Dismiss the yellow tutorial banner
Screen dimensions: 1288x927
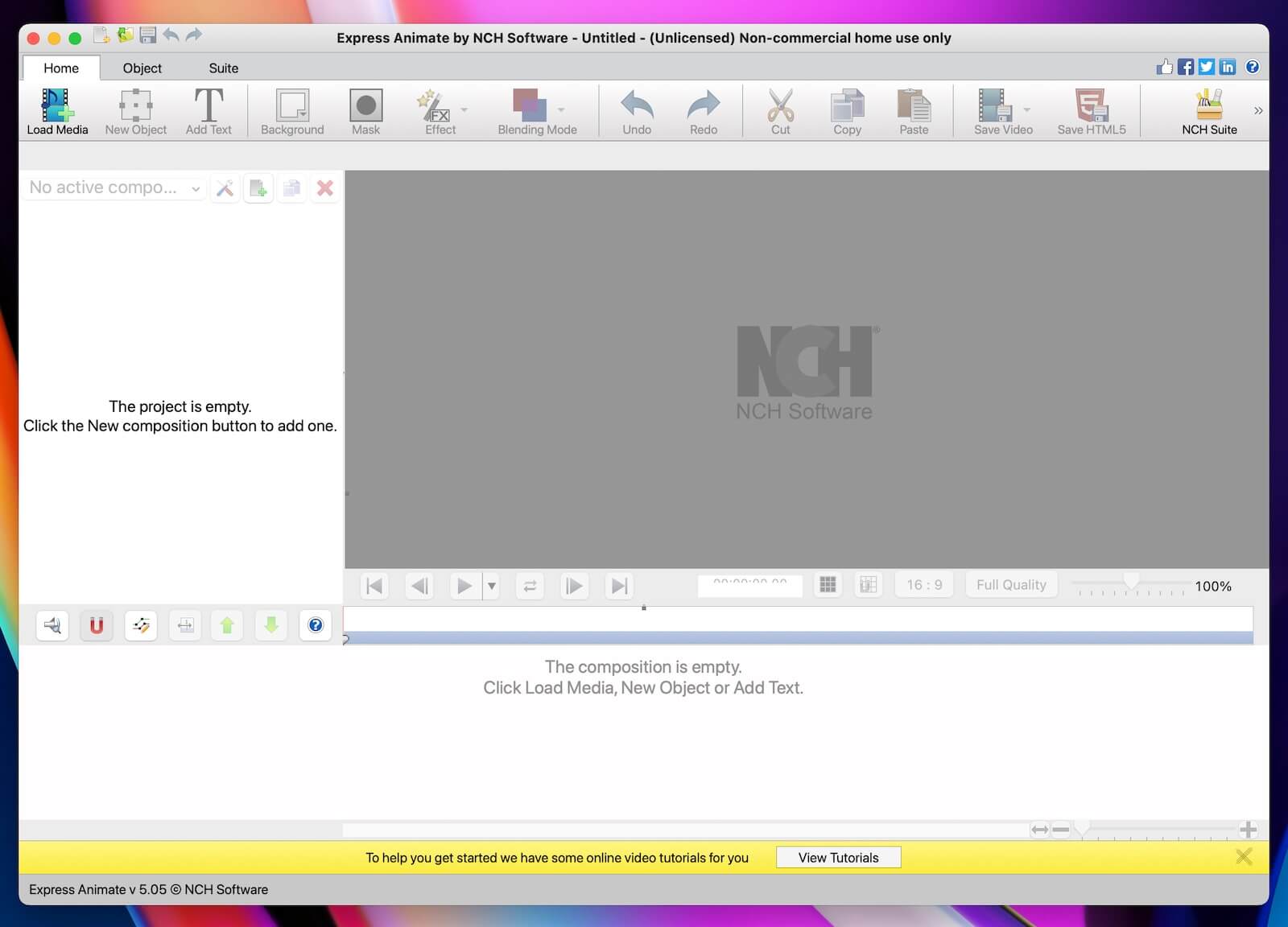tap(1244, 857)
